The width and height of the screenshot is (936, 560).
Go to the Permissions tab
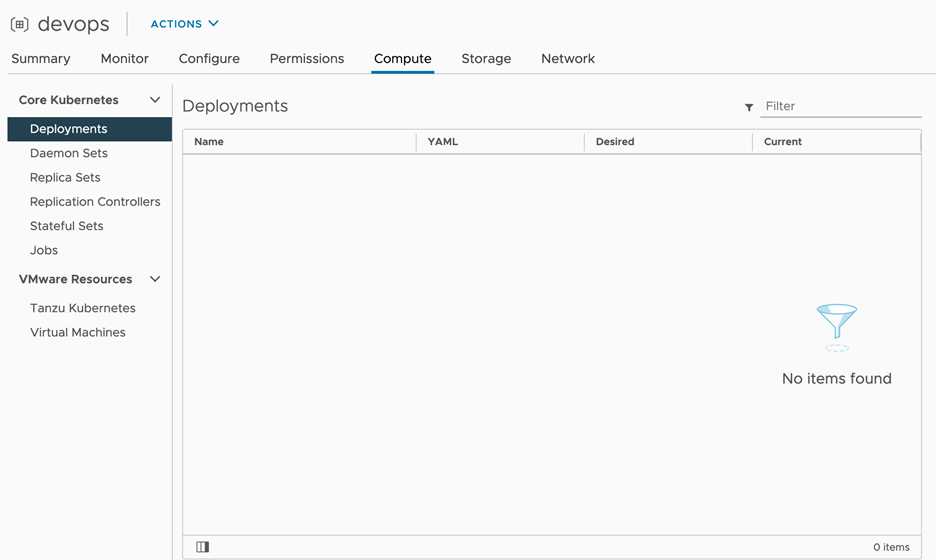click(x=307, y=59)
